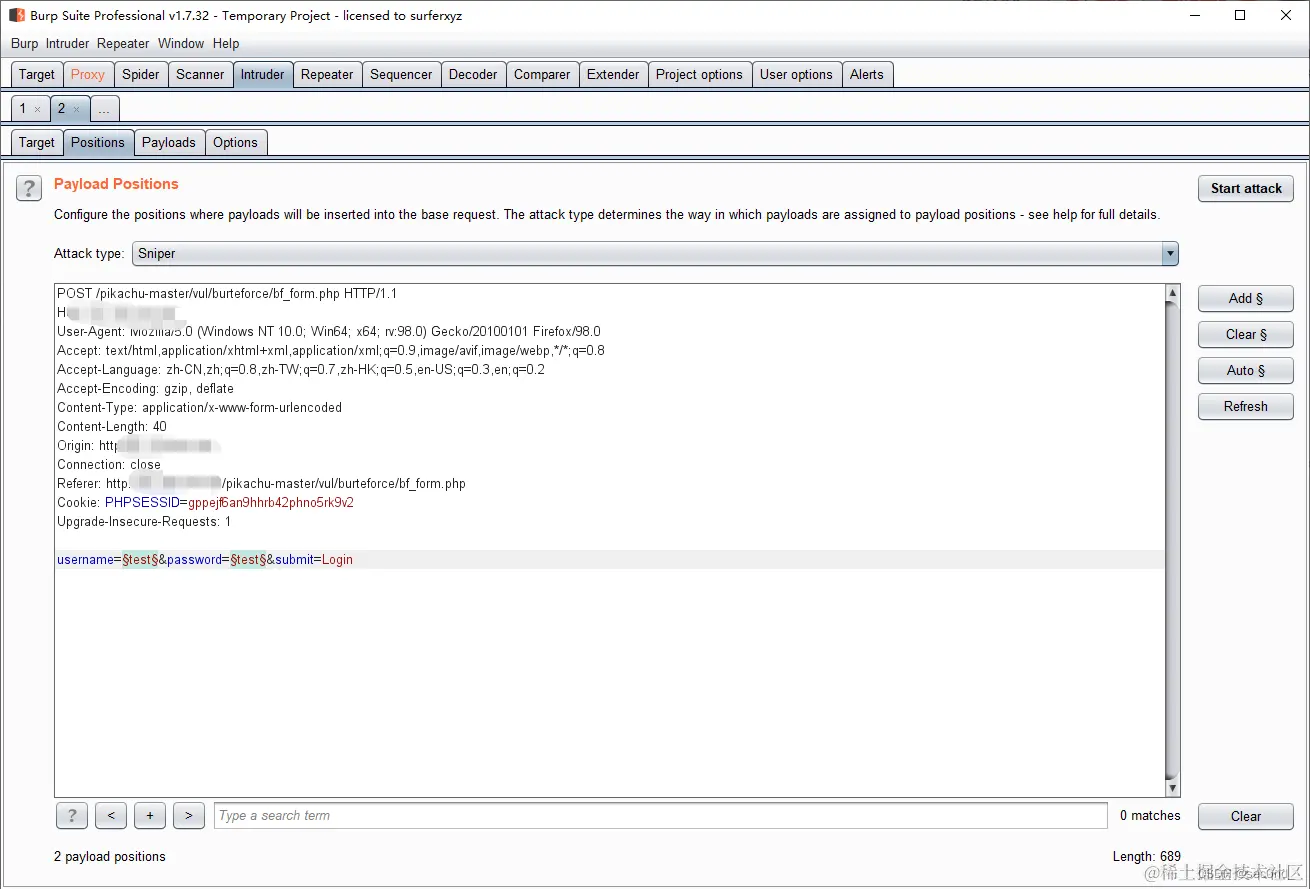Switch to the Project options tab

(x=699, y=75)
